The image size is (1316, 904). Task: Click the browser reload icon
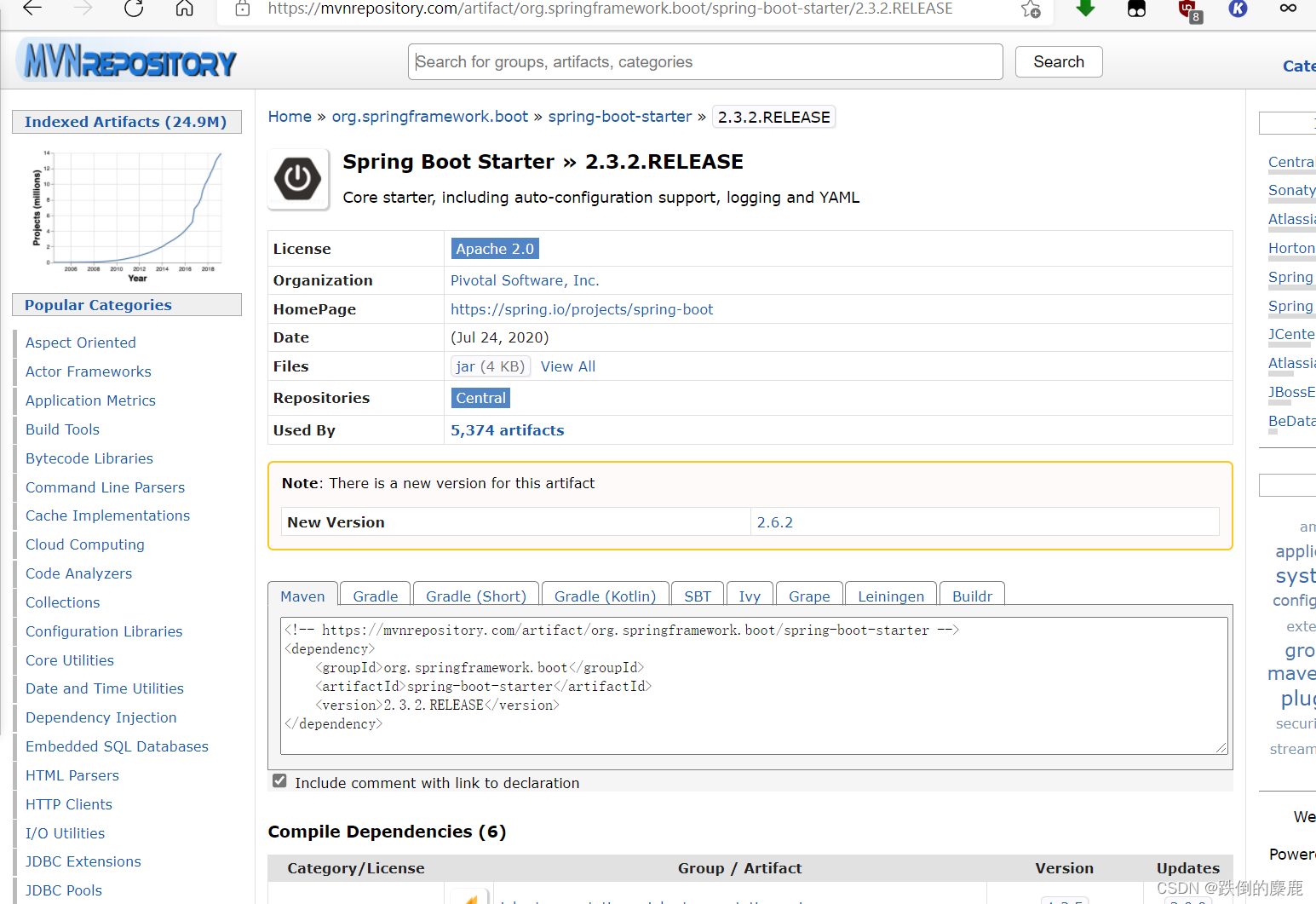[x=134, y=9]
